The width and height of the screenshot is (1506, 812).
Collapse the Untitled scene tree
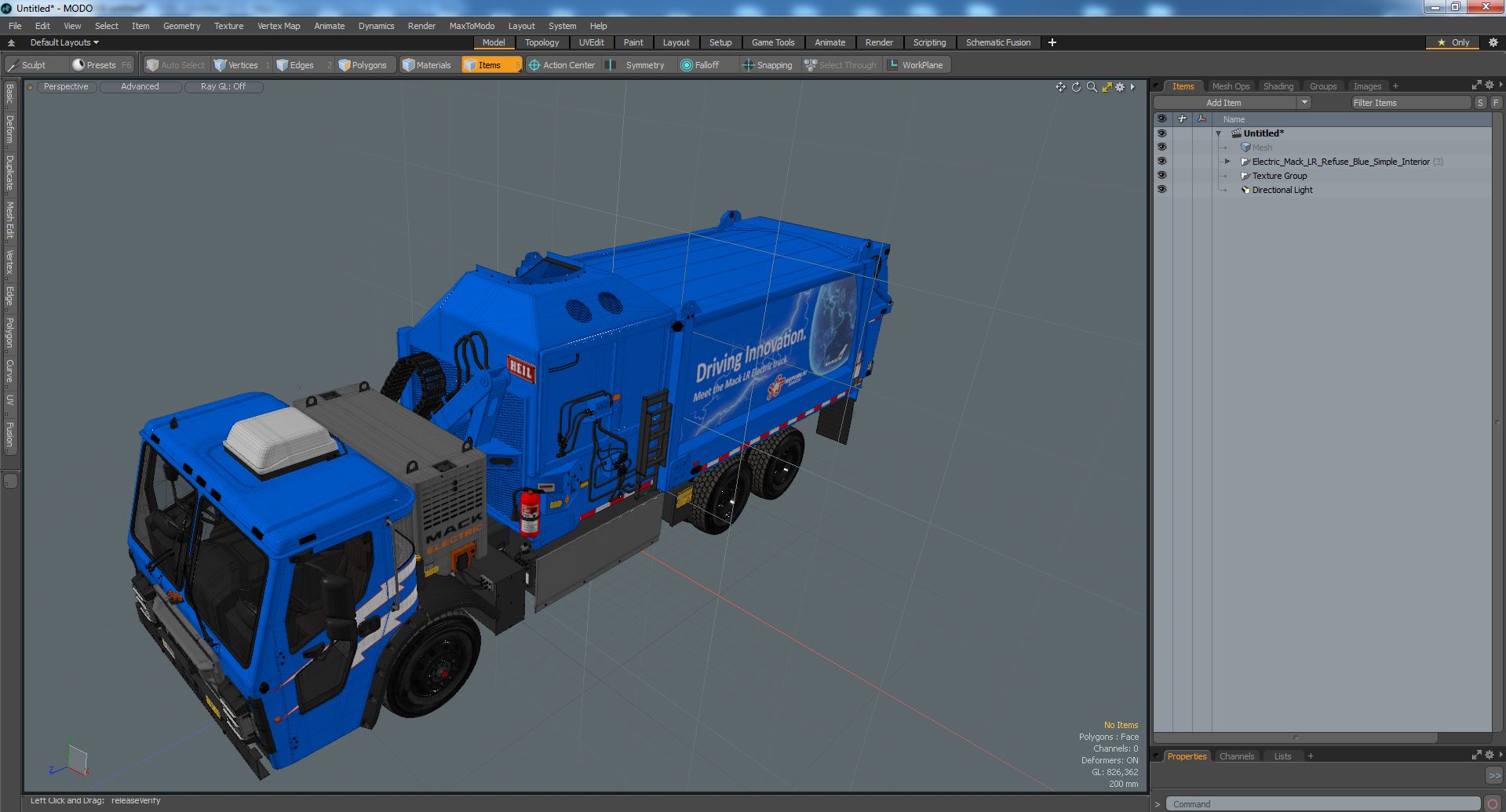(x=1219, y=134)
